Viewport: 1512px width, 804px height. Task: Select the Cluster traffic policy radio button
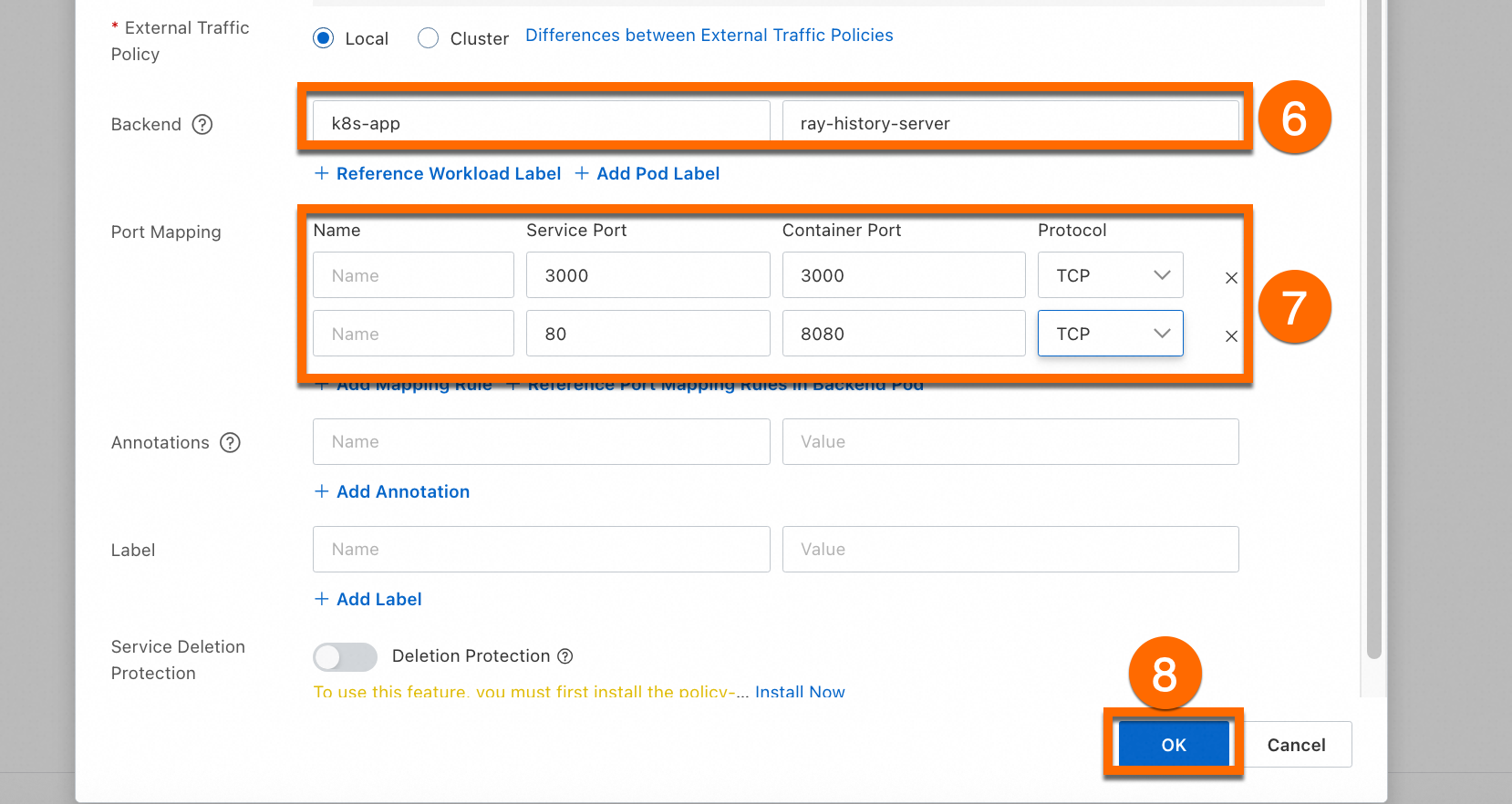[x=428, y=38]
